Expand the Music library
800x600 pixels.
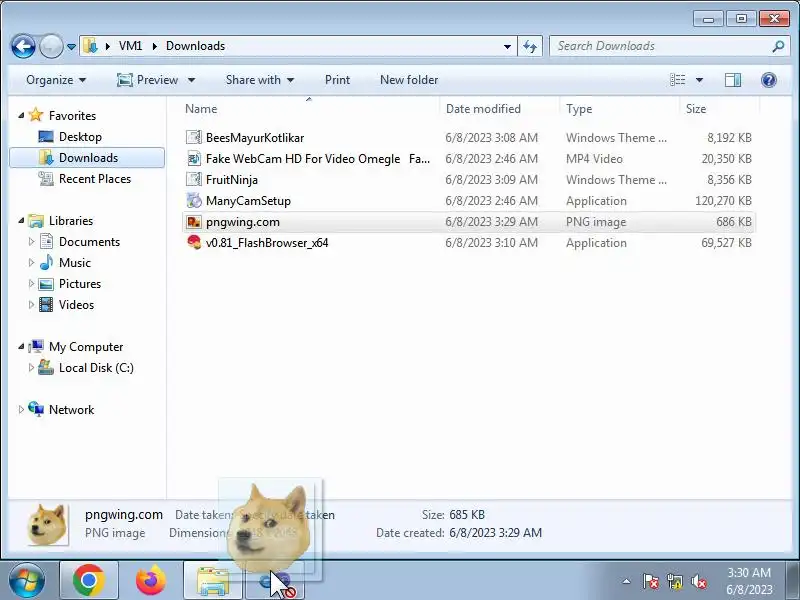click(31, 262)
